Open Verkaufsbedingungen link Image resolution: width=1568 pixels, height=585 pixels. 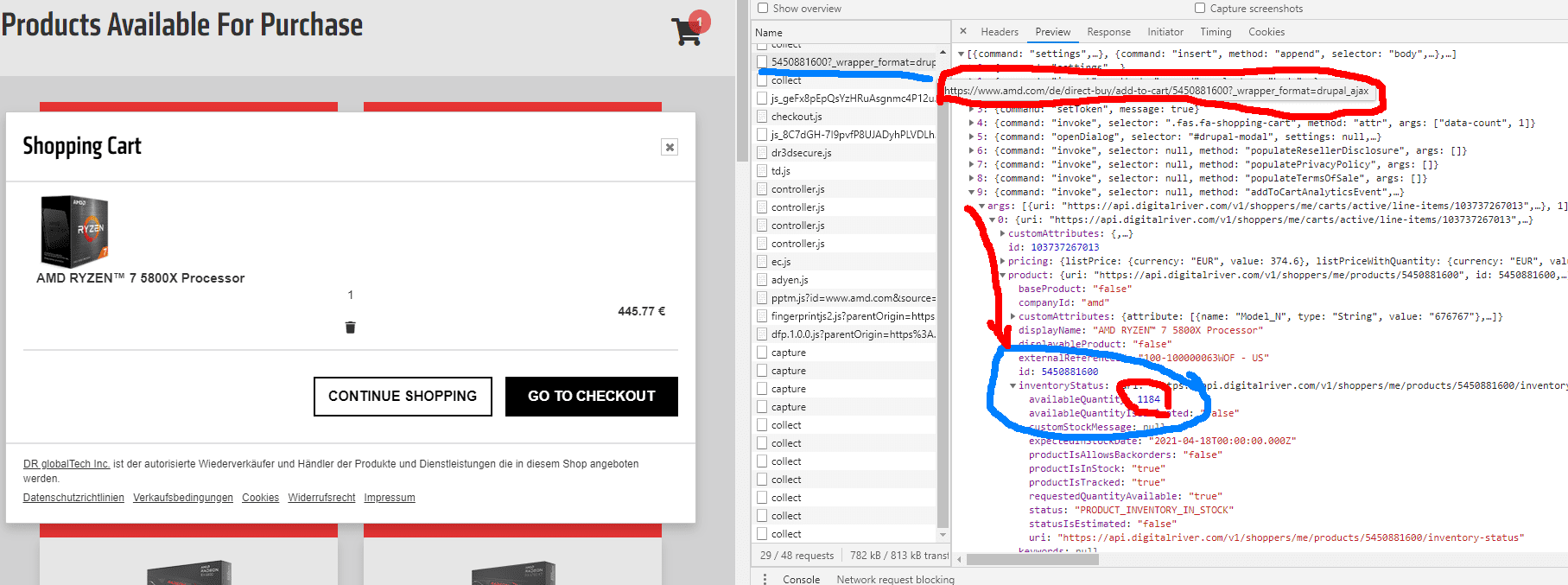183,498
